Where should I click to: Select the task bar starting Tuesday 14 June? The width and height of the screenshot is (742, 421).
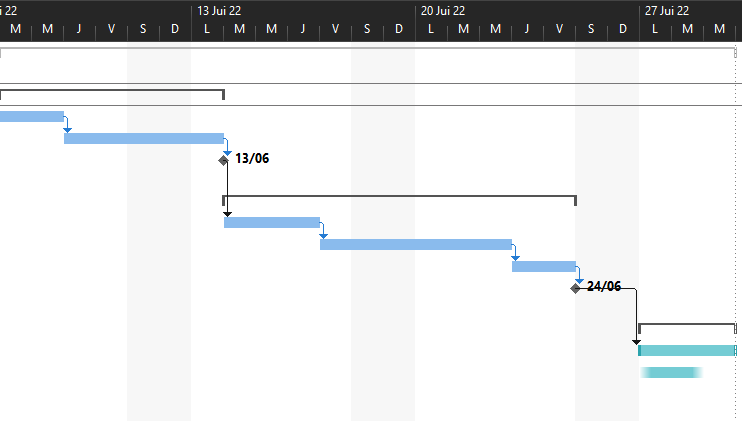tap(272, 222)
